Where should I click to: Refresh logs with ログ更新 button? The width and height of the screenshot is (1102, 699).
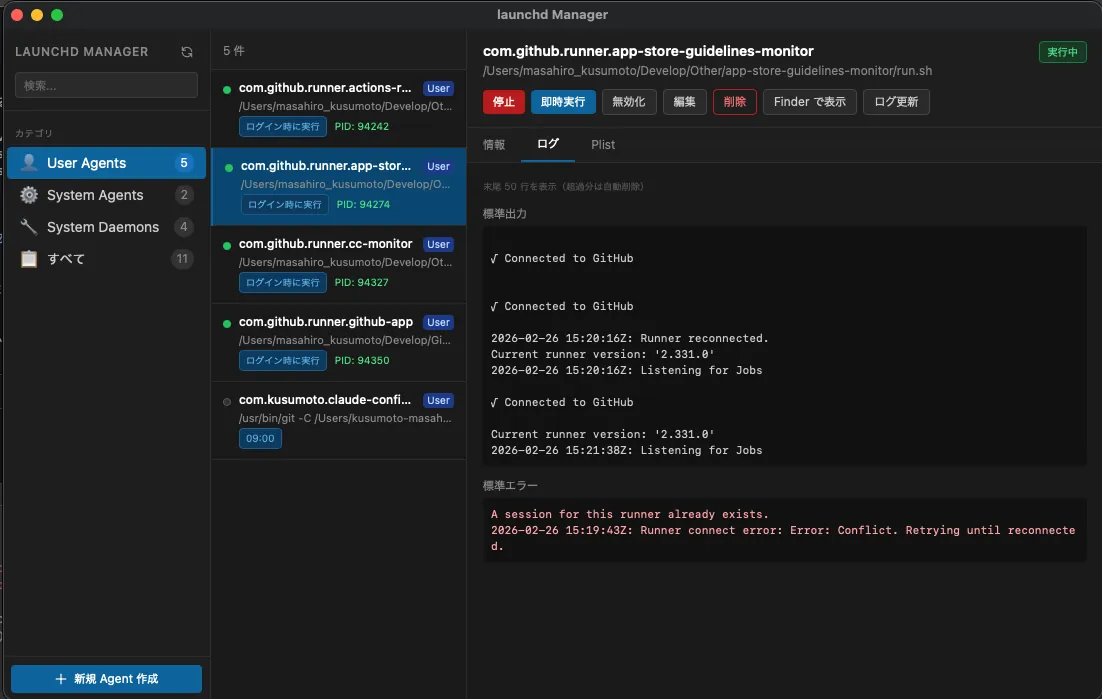896,102
